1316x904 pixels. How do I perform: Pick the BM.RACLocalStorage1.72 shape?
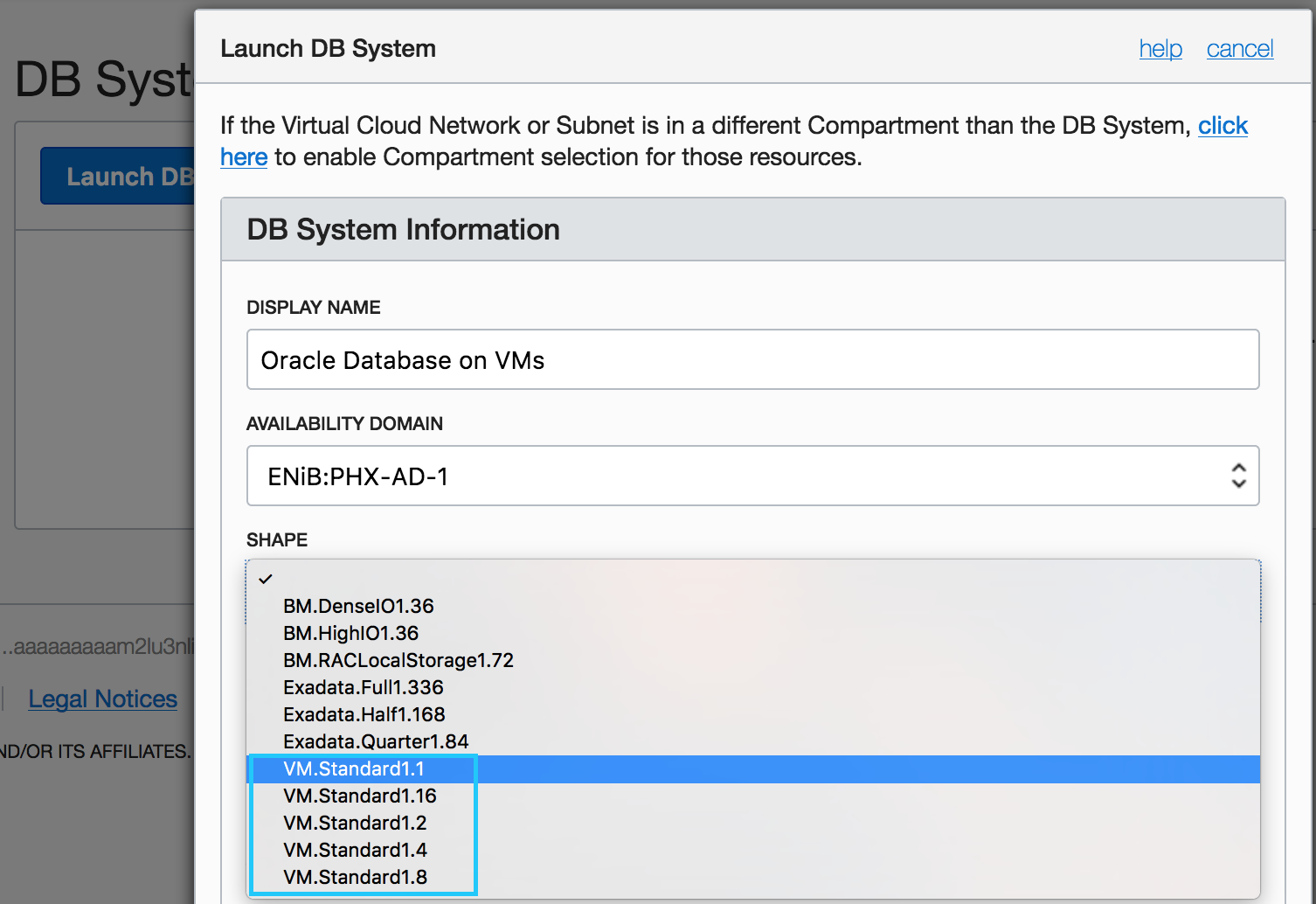[x=398, y=660]
